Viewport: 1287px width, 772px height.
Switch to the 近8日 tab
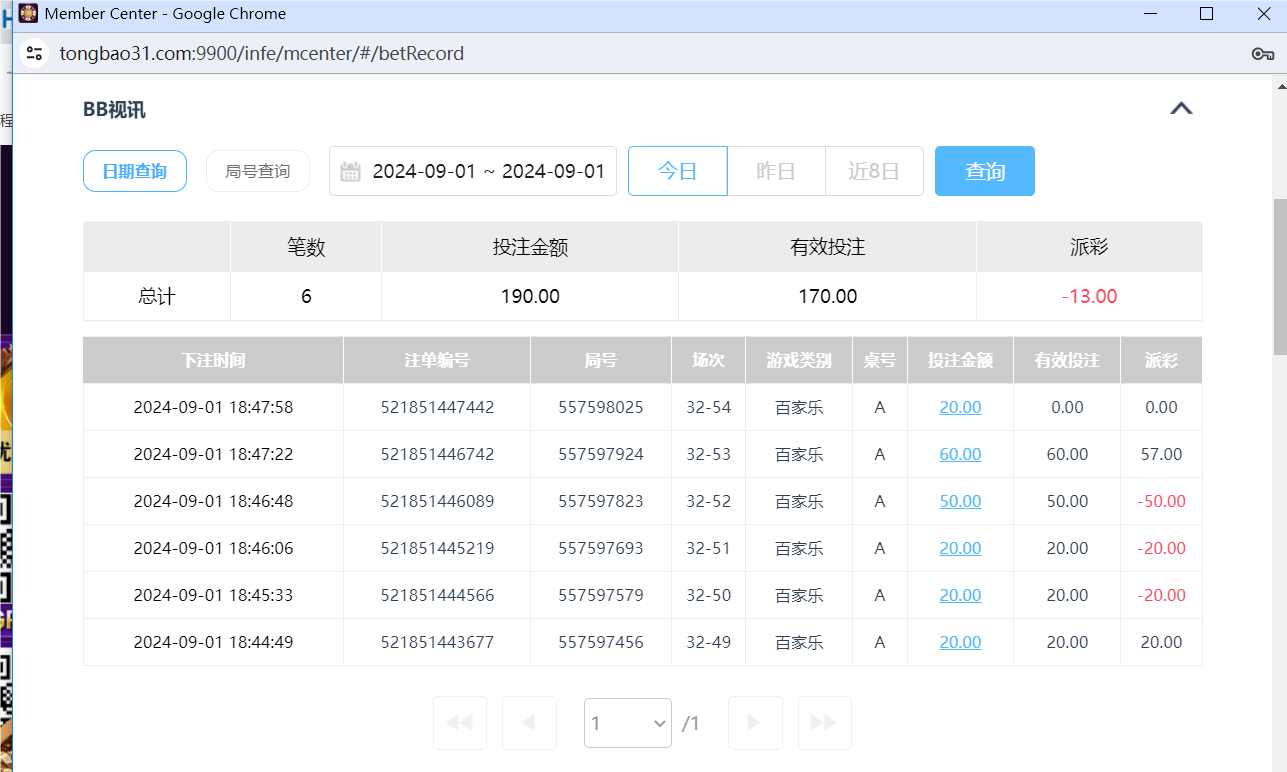pos(874,171)
